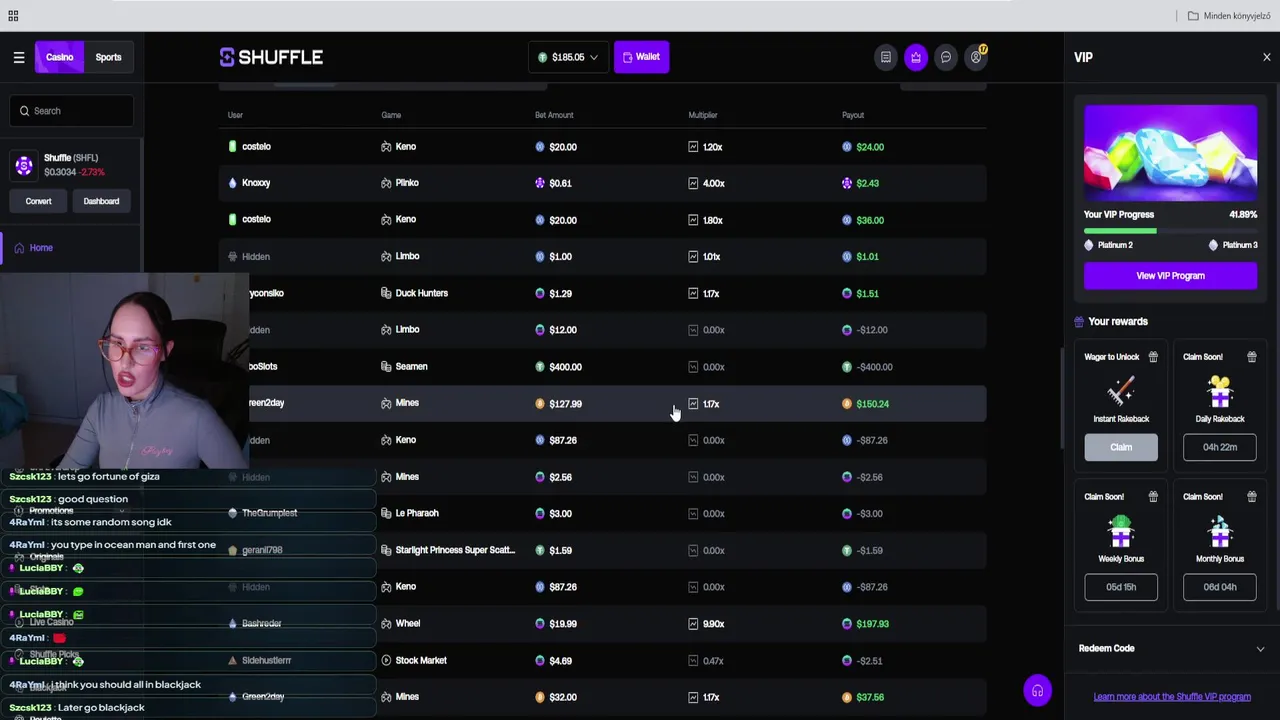This screenshot has height=720, width=1280.
Task: Switch to the Casino tab
Action: click(59, 57)
